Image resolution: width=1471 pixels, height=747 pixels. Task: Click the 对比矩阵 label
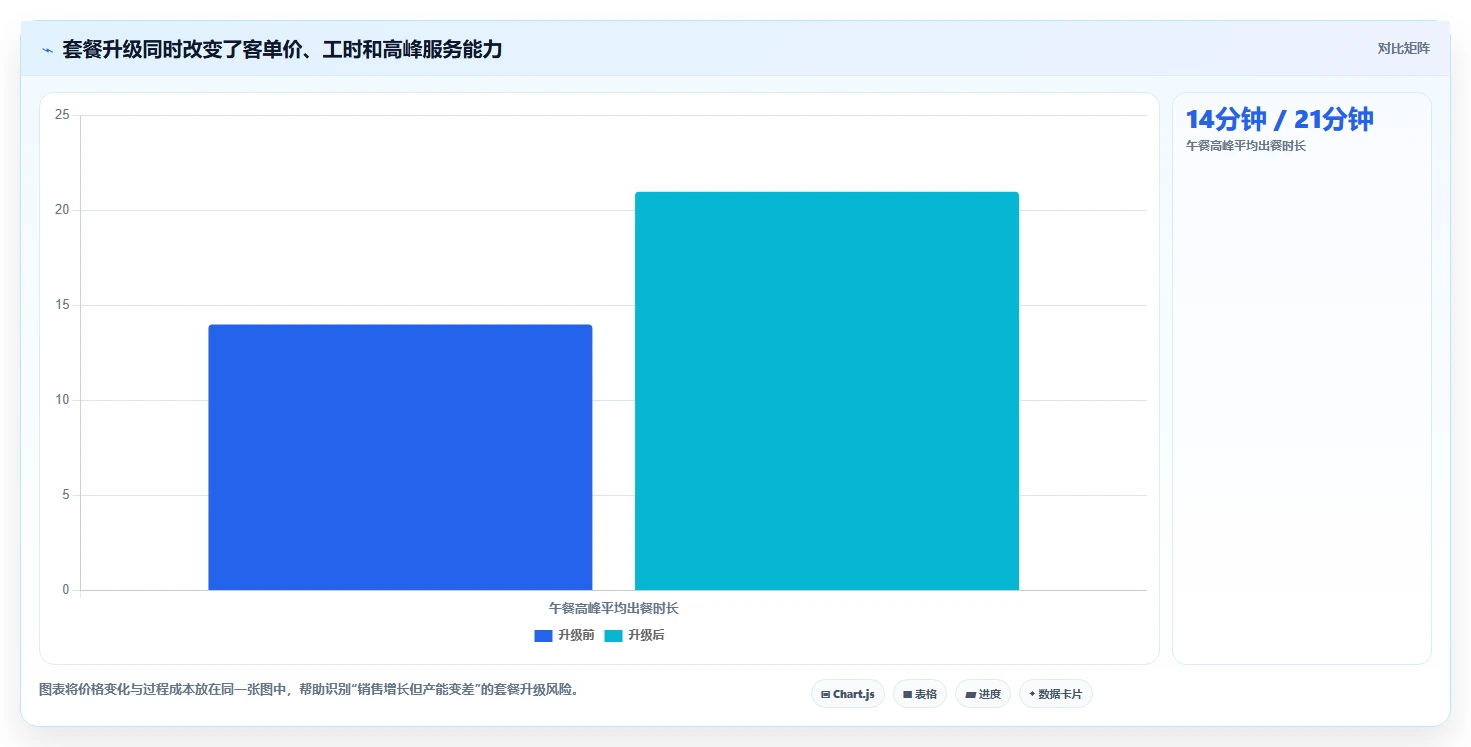tap(1403, 48)
